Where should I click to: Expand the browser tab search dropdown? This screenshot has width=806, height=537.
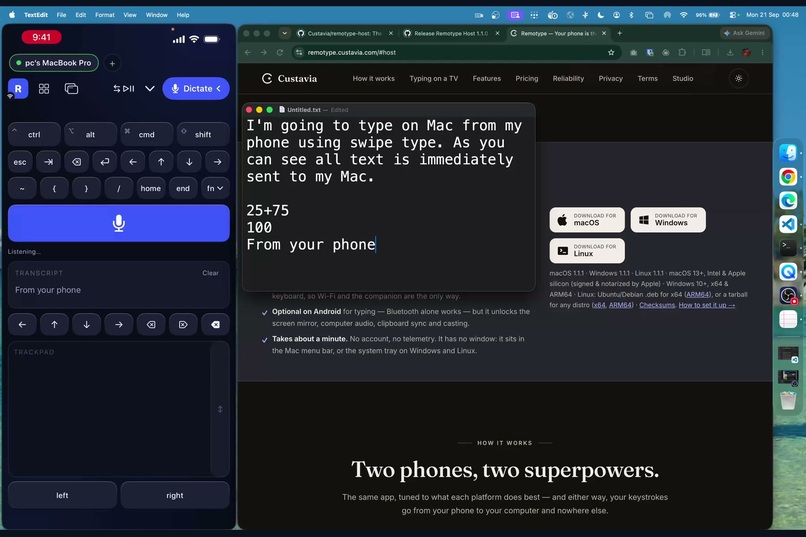coord(284,33)
